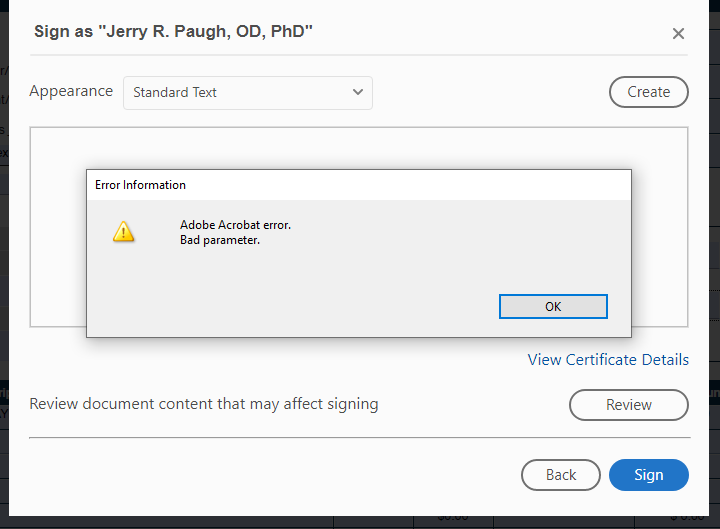Click the "Standard Text" value in the dropdown
The height and width of the screenshot is (529, 720).
[175, 92]
